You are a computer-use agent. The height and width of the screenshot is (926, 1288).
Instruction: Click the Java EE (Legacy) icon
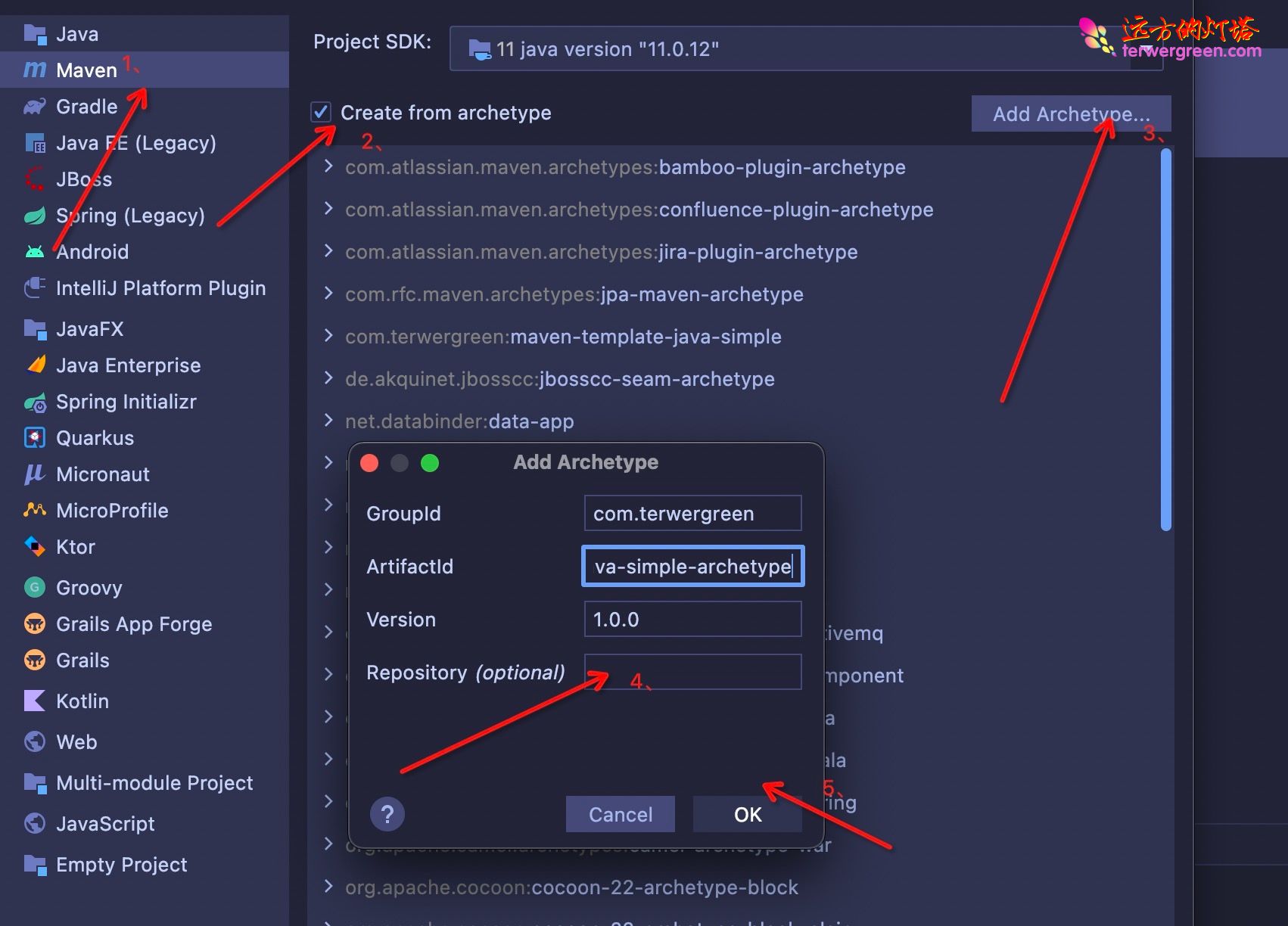coord(35,142)
